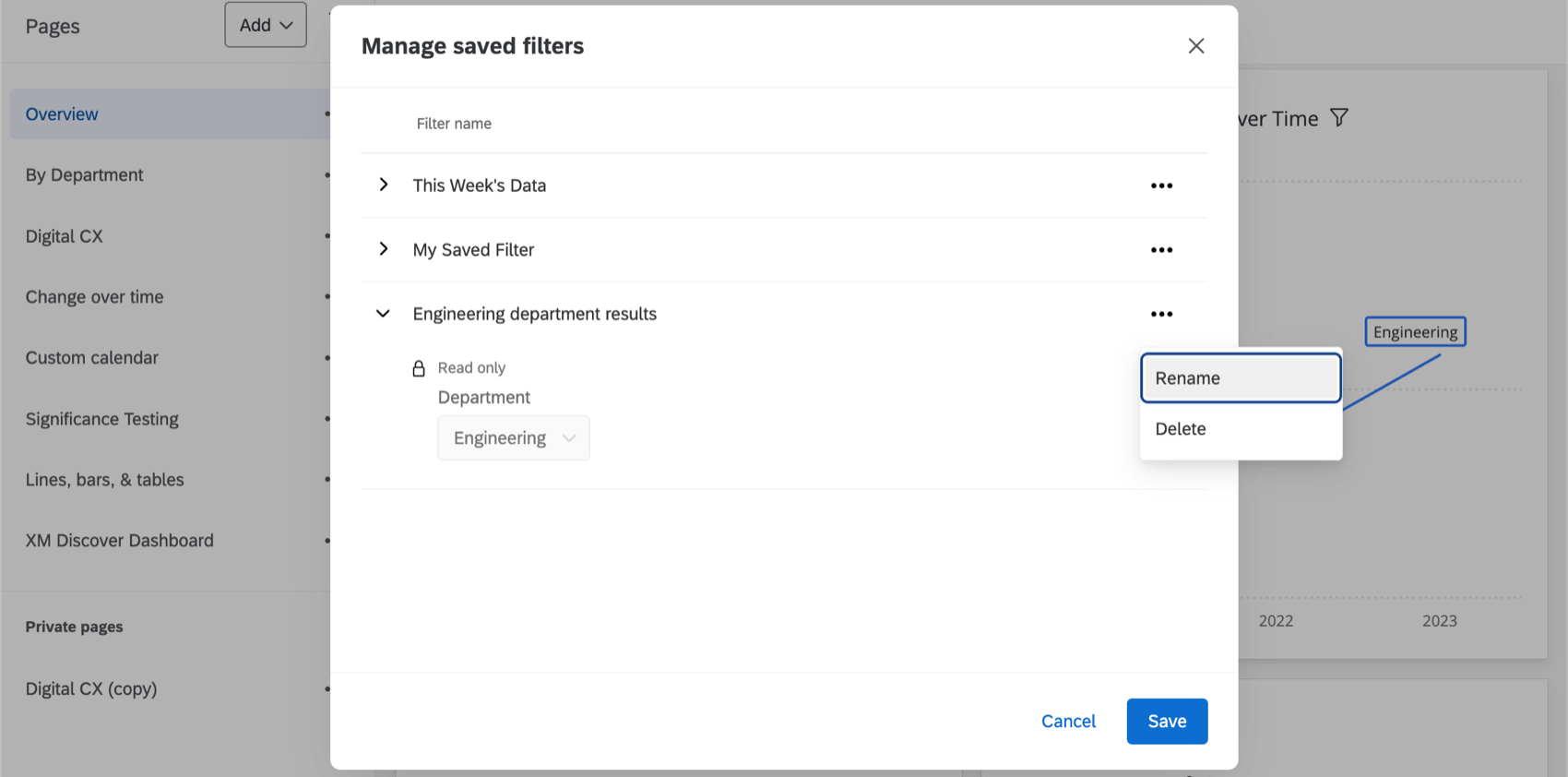Click the Read only lock icon
The width and height of the screenshot is (1568, 777).
pos(419,368)
